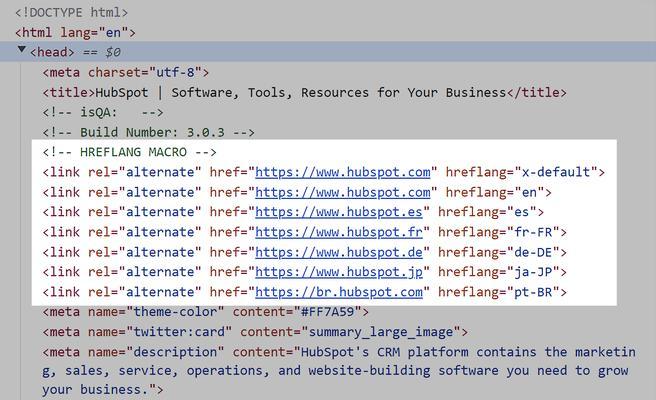This screenshot has height=400, width=656.
Task: Click the summary_large_image value
Action: tap(381, 332)
